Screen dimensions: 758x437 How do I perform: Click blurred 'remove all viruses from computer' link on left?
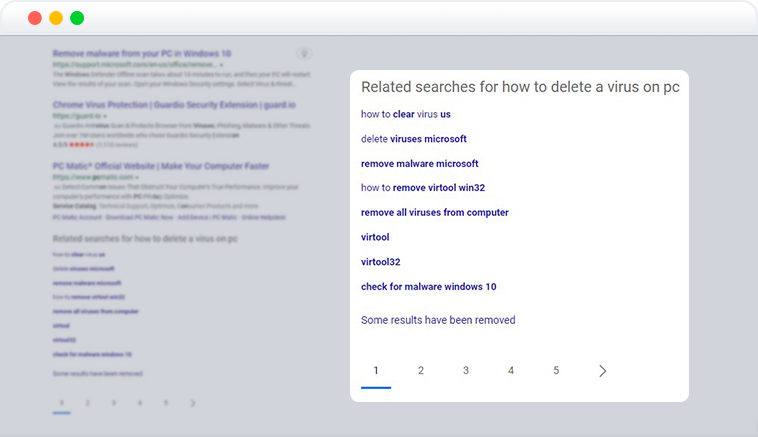pyautogui.click(x=95, y=311)
